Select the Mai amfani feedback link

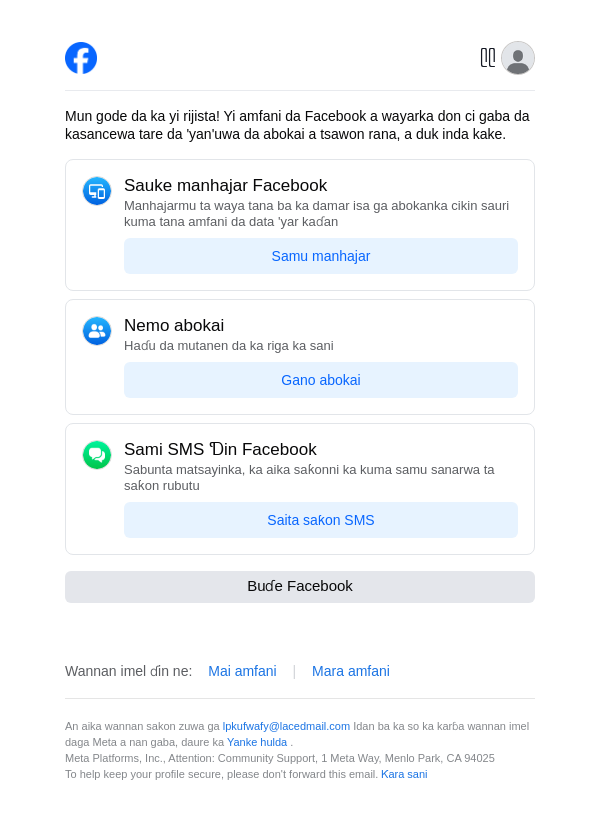(x=242, y=671)
